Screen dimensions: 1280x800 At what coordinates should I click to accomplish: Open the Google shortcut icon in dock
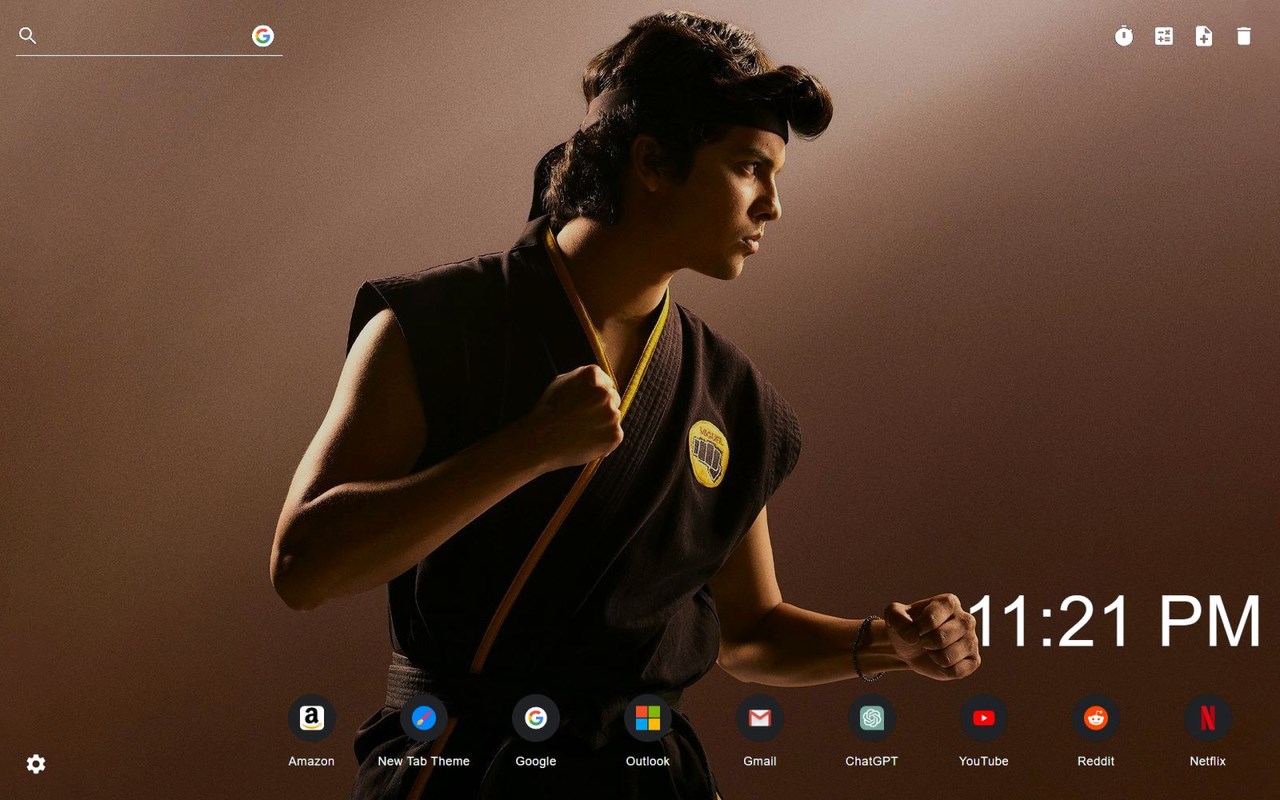(536, 718)
